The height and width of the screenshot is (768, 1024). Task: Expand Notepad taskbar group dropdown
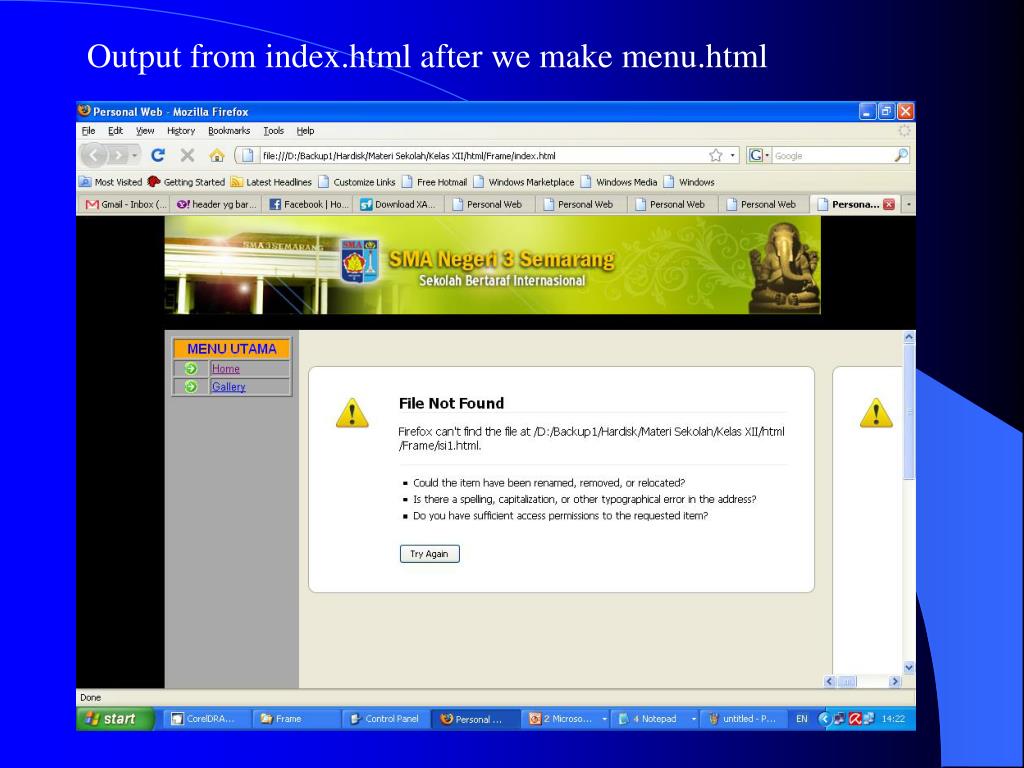coord(693,718)
